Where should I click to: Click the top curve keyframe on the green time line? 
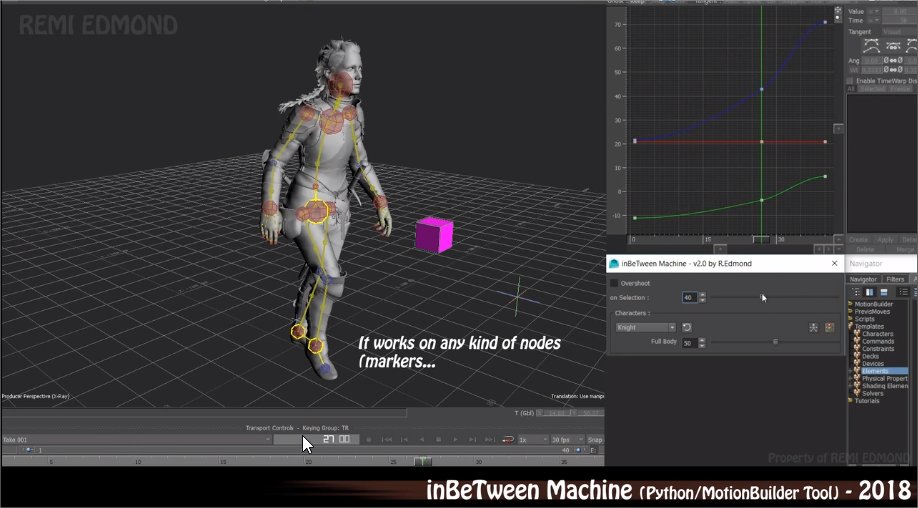coord(762,90)
